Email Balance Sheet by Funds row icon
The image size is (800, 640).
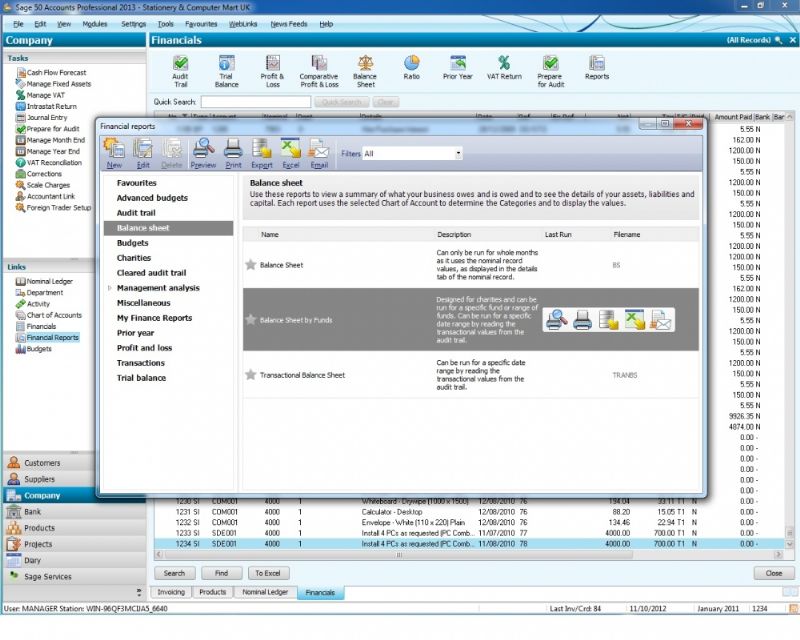661,320
